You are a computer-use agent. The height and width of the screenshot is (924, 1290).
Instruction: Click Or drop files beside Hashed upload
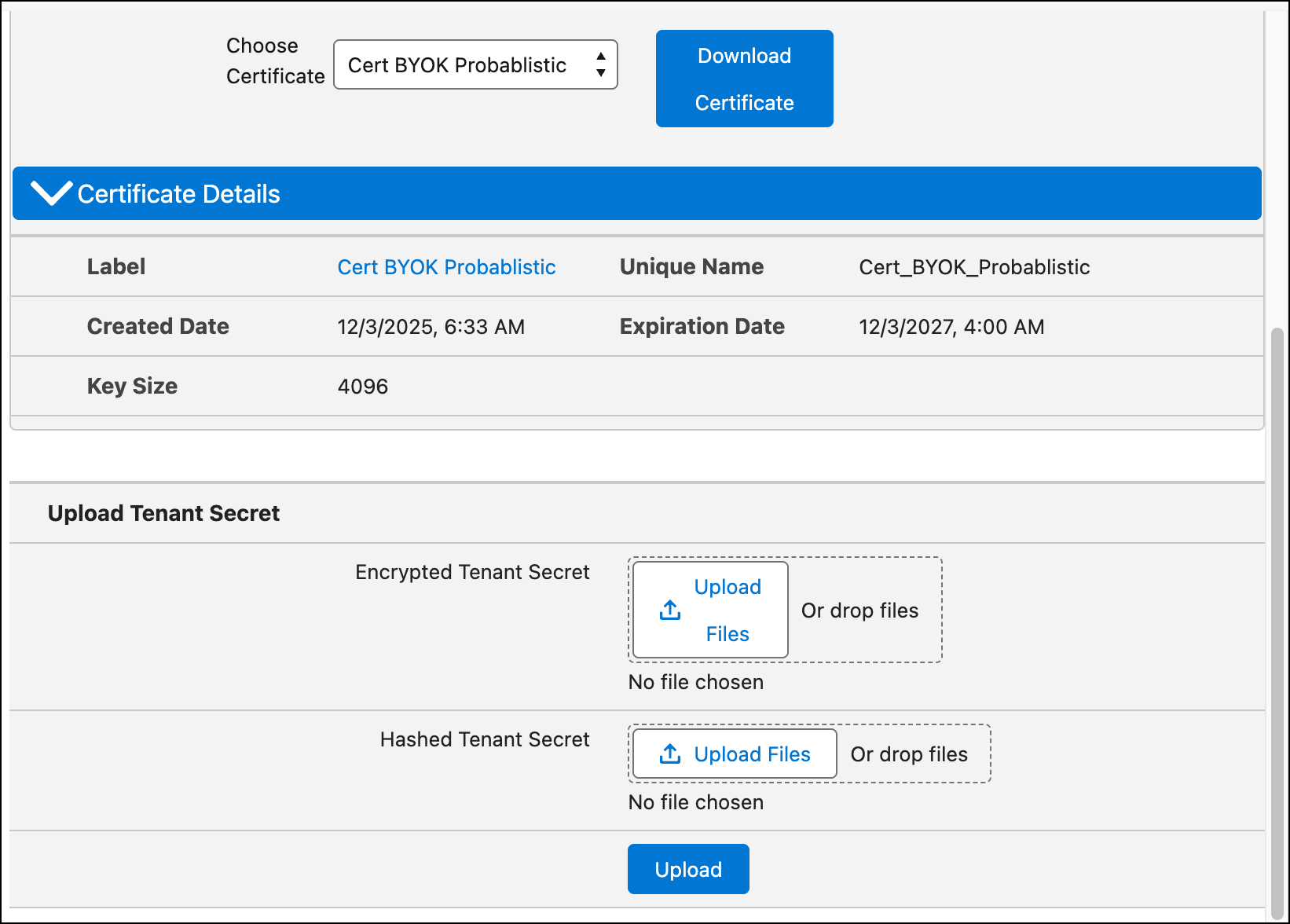(x=909, y=754)
